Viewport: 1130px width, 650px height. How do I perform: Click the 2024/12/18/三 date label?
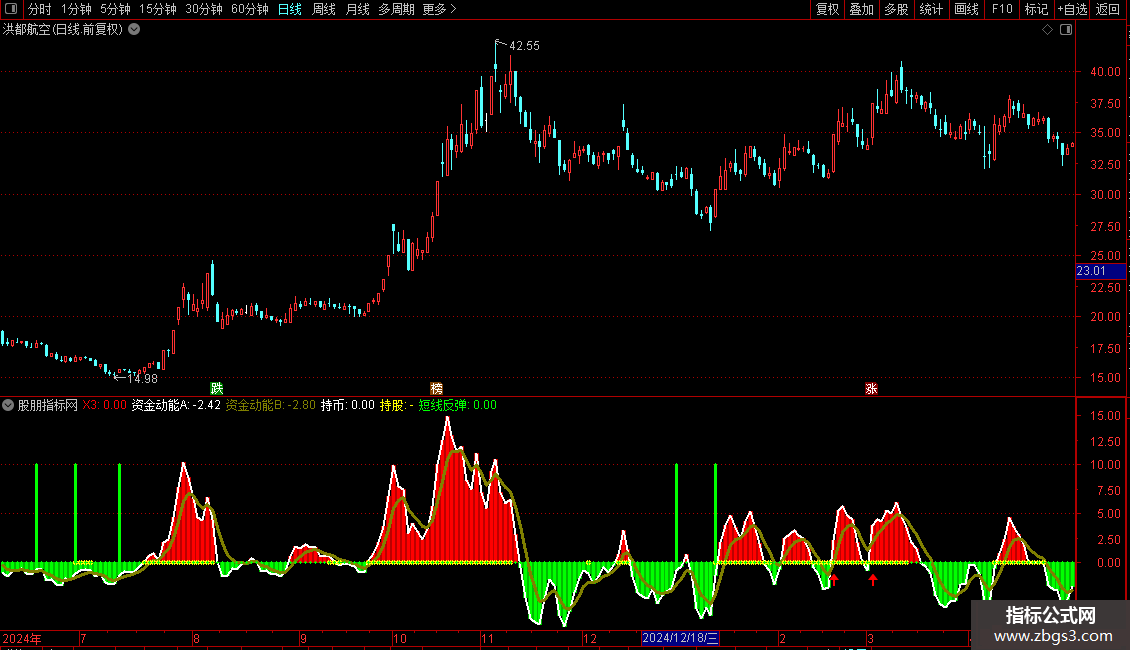tap(680, 638)
